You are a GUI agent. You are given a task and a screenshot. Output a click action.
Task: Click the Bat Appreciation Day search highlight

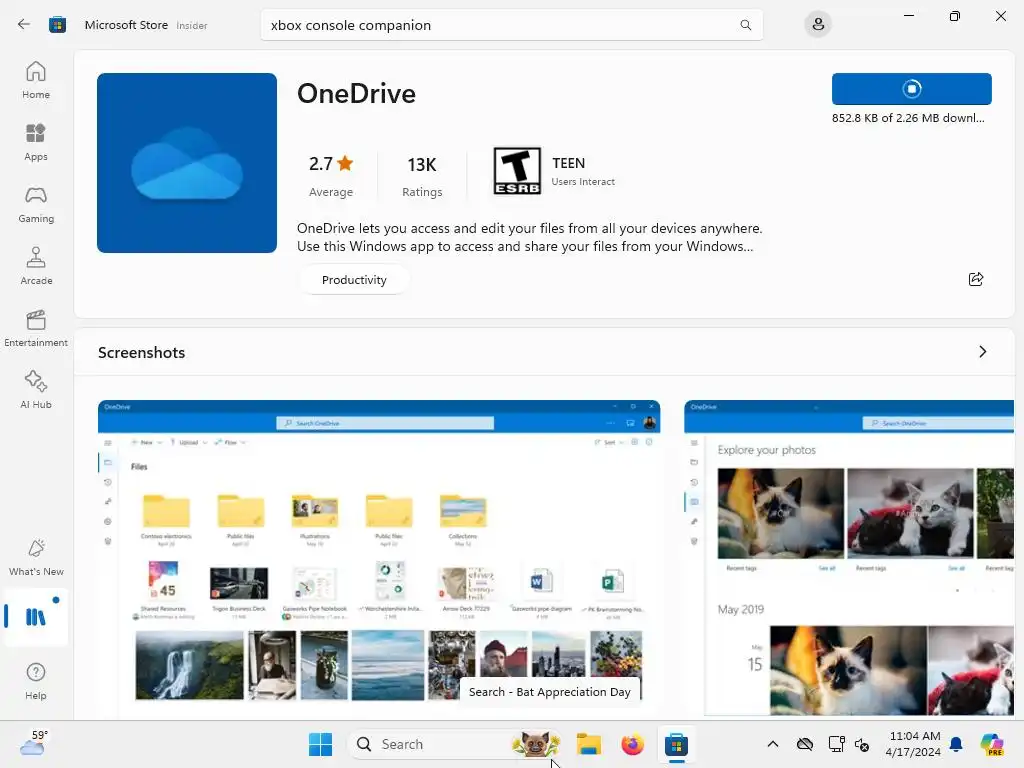(535, 743)
